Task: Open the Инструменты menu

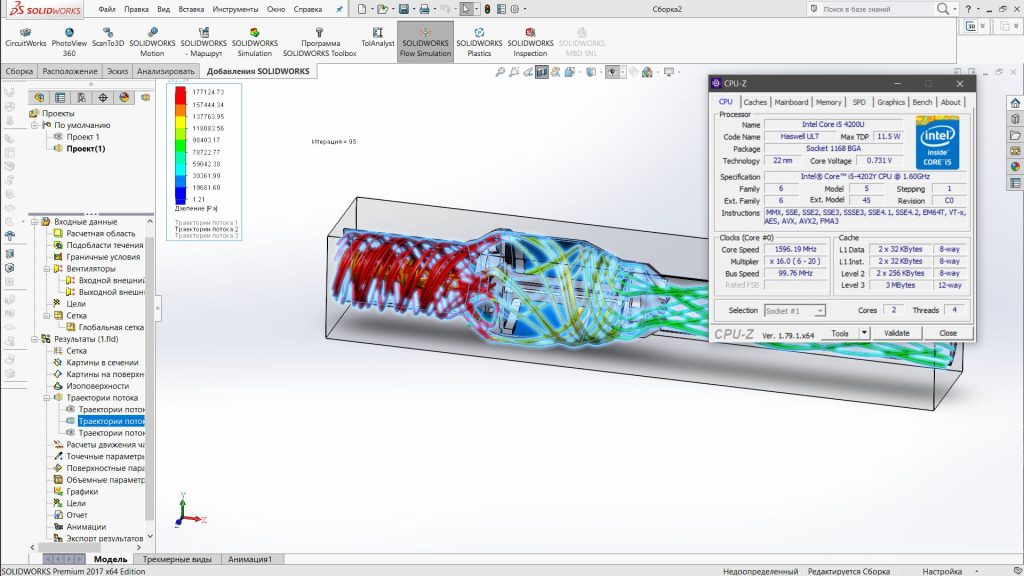Action: coord(235,9)
